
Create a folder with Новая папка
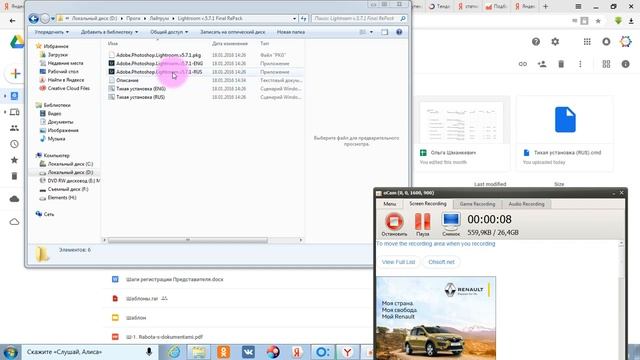click(x=291, y=32)
